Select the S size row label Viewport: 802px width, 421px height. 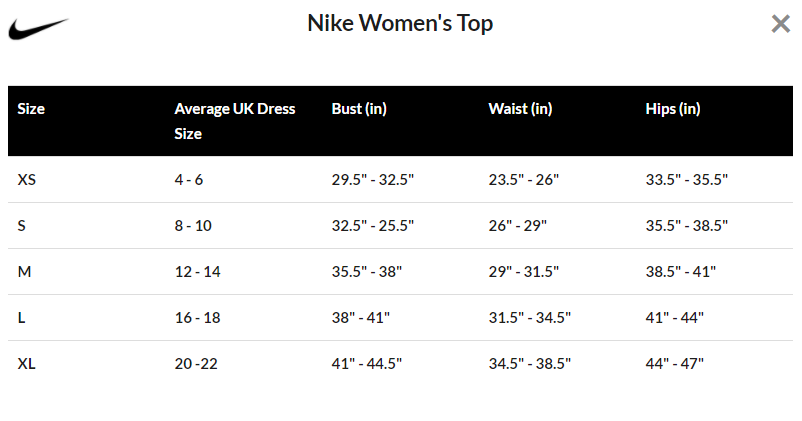(21, 226)
